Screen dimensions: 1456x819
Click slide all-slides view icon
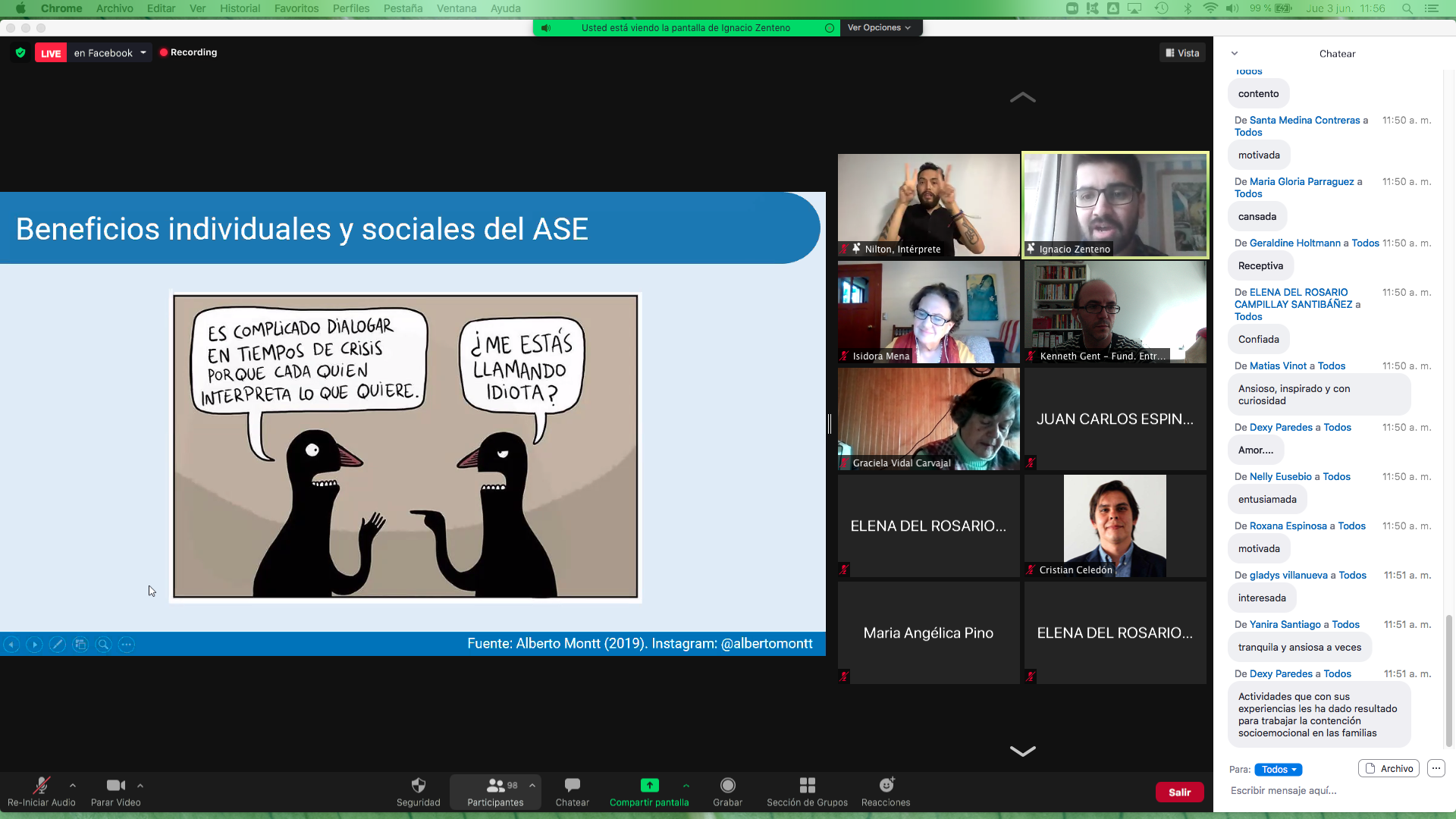point(80,645)
